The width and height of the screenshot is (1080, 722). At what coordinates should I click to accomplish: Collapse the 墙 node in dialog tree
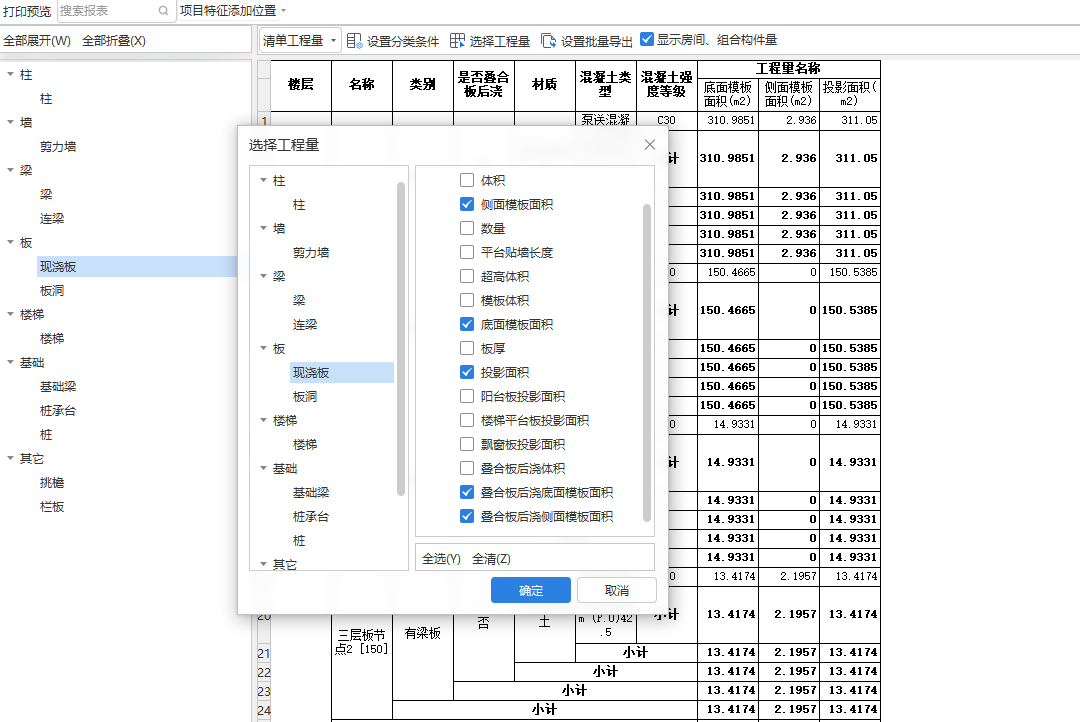tap(263, 228)
